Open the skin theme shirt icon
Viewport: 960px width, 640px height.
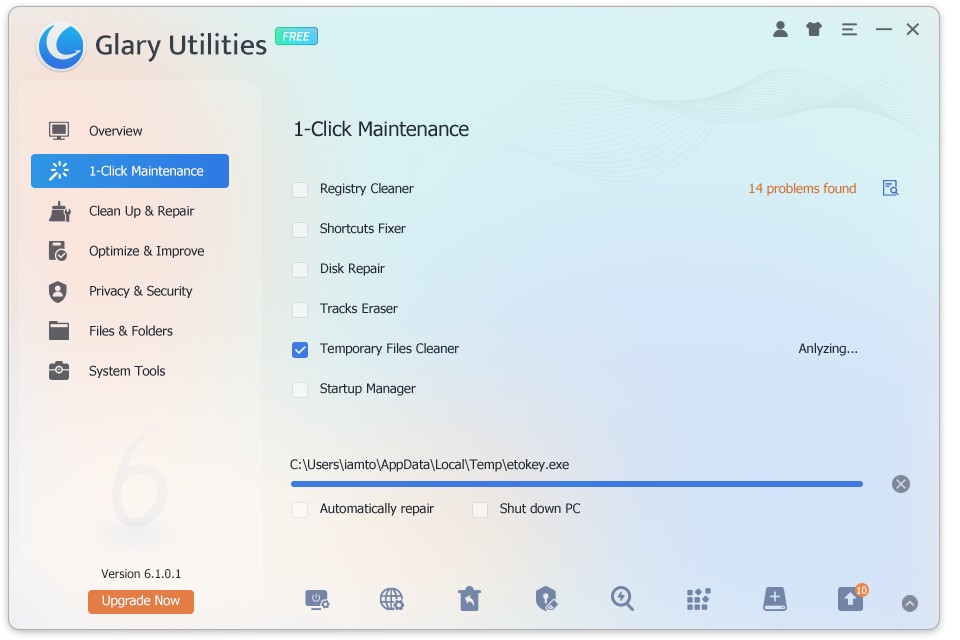tap(814, 30)
